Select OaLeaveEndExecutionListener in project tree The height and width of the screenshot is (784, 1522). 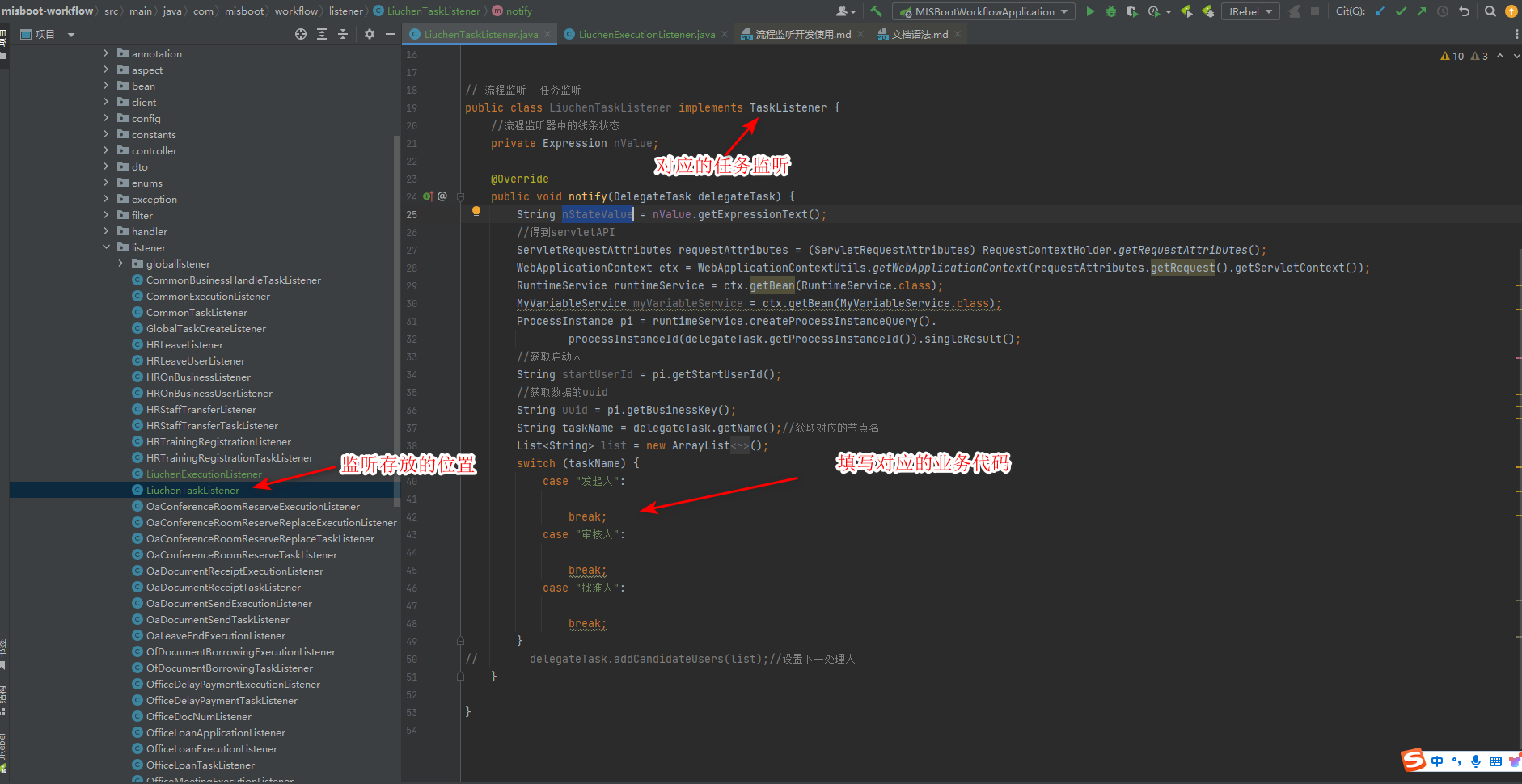pyautogui.click(x=215, y=635)
